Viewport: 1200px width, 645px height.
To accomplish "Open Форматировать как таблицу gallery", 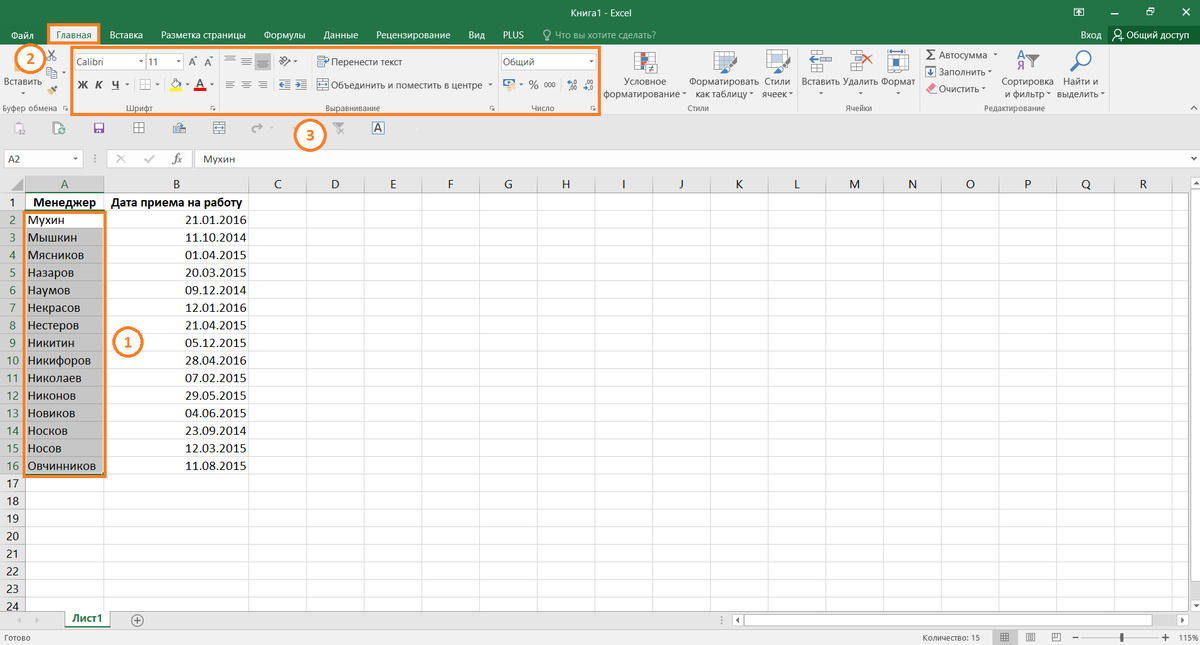I will (x=725, y=75).
